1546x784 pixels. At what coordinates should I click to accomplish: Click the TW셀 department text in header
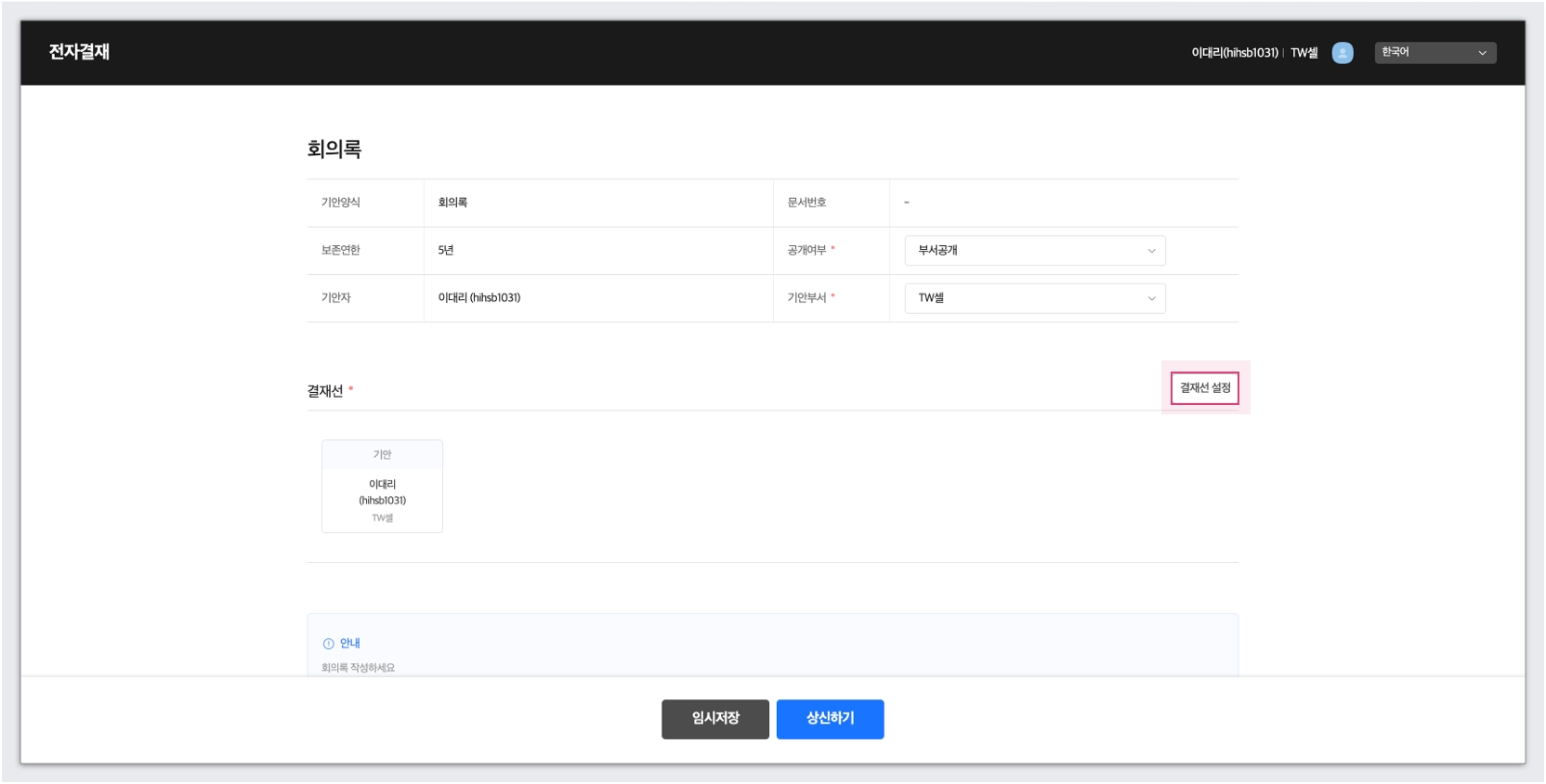pyautogui.click(x=1304, y=53)
